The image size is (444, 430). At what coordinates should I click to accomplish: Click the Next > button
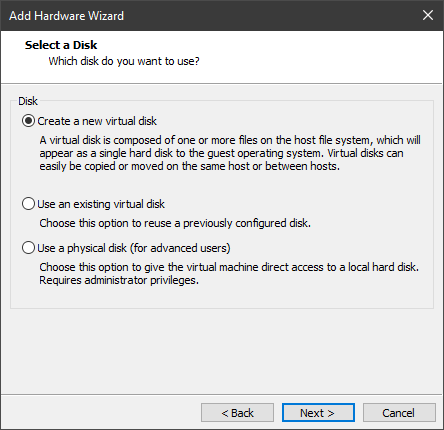318,413
